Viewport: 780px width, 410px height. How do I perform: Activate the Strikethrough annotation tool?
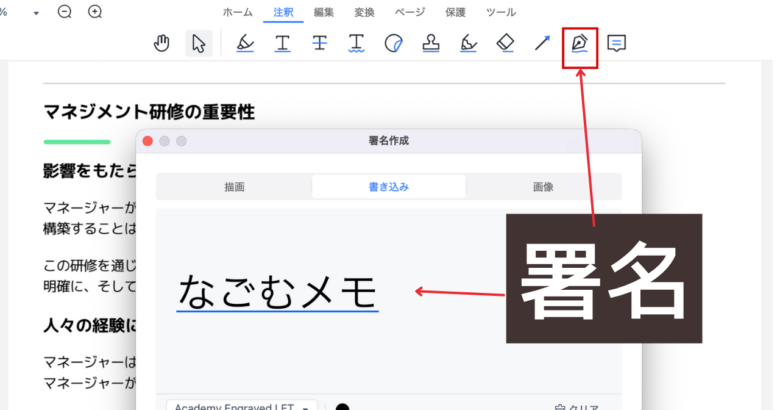tap(320, 43)
